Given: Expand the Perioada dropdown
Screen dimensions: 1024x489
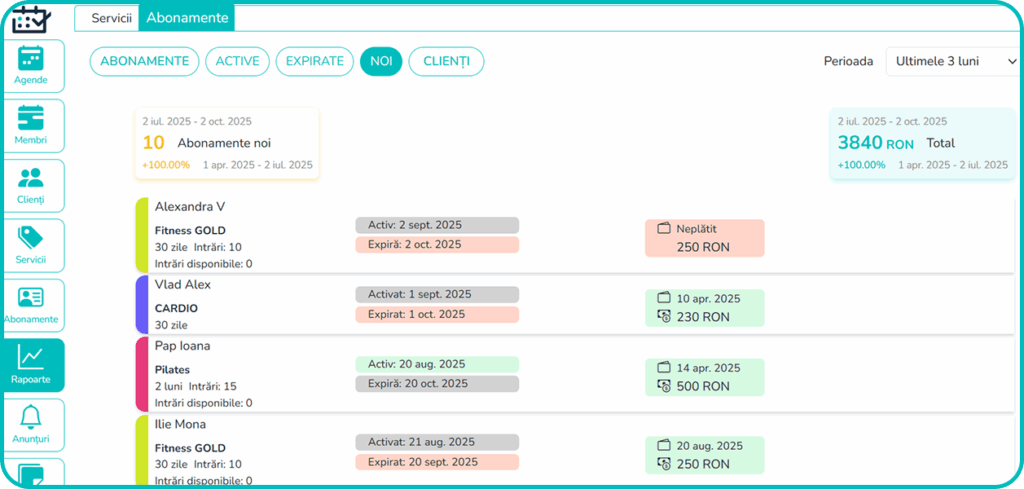Looking at the screenshot, I should coord(952,61).
